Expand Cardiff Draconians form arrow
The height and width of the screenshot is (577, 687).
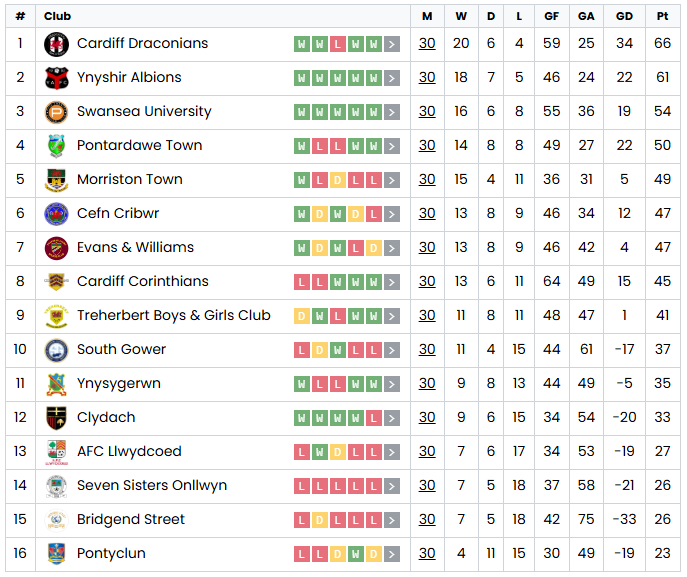tap(392, 44)
